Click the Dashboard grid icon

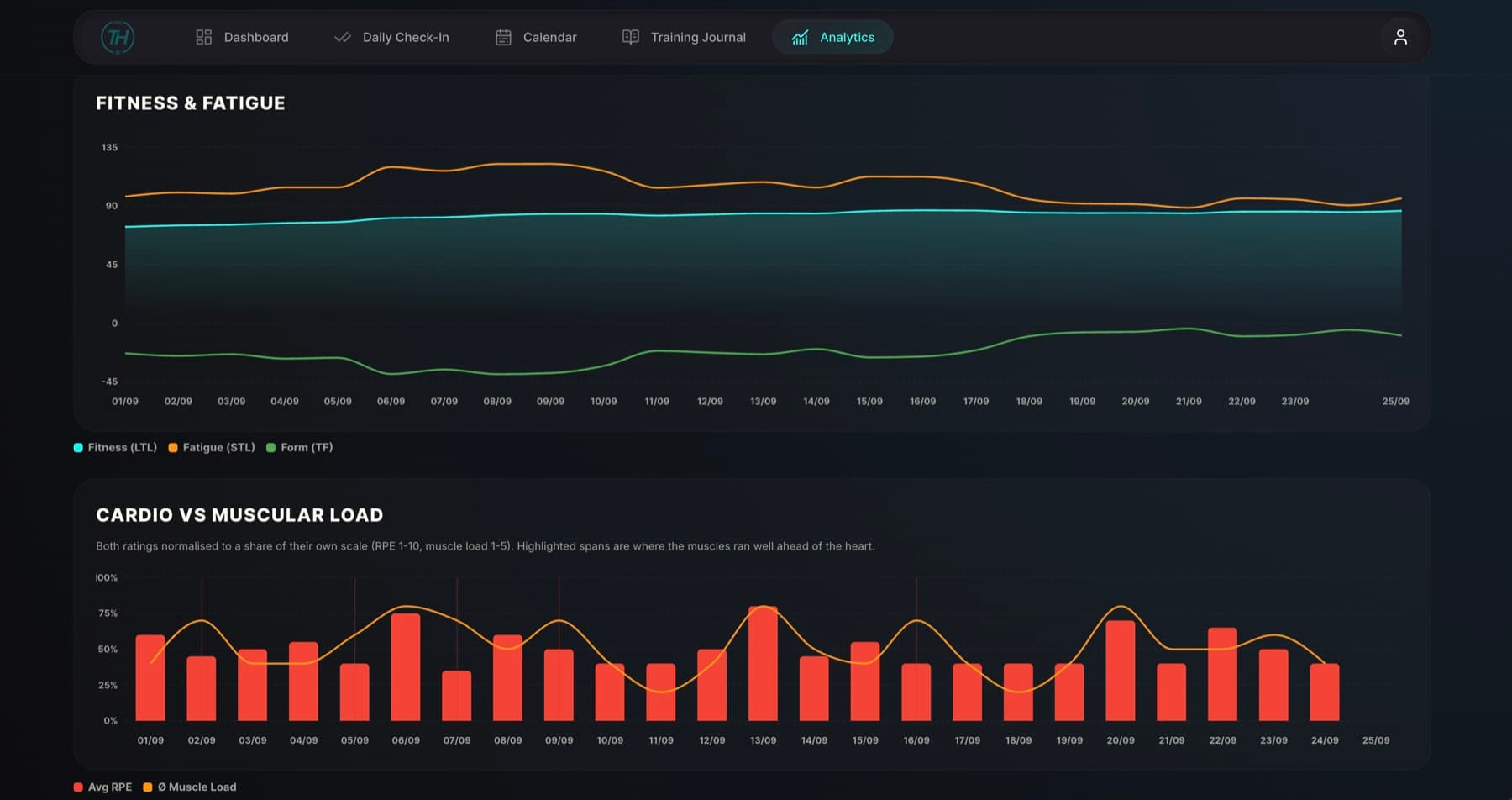[x=203, y=37]
